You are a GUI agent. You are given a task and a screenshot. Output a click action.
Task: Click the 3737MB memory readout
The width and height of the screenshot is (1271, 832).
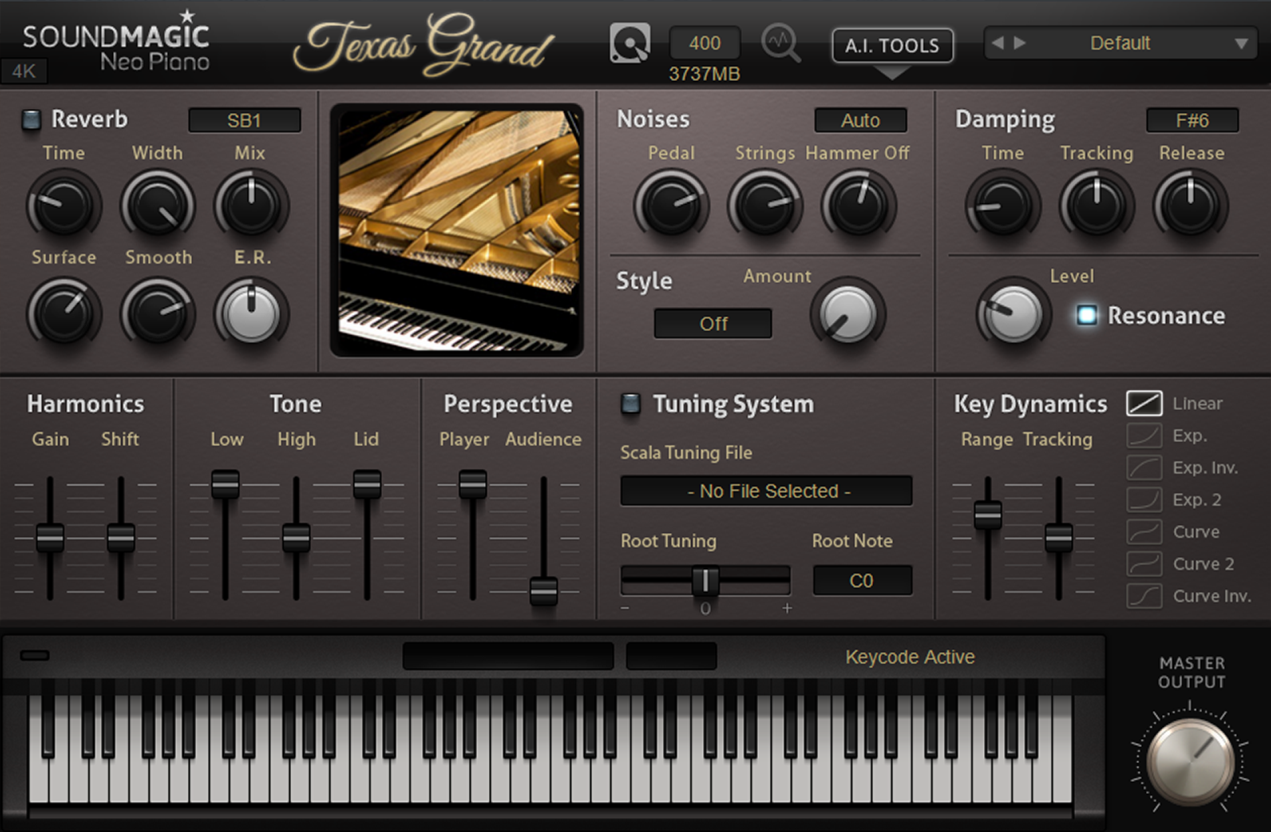point(705,74)
